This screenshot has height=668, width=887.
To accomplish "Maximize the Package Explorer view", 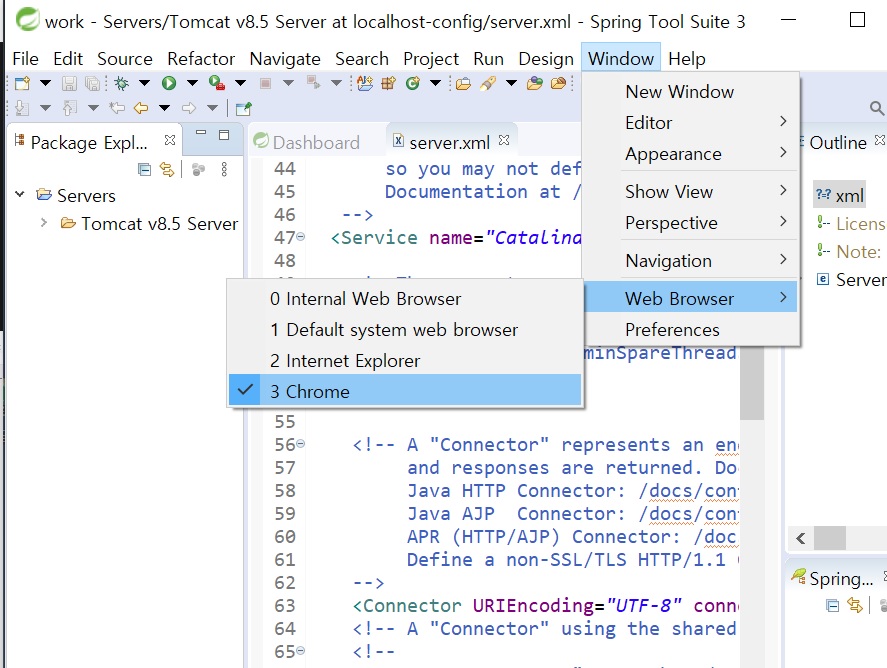I will (x=224, y=135).
